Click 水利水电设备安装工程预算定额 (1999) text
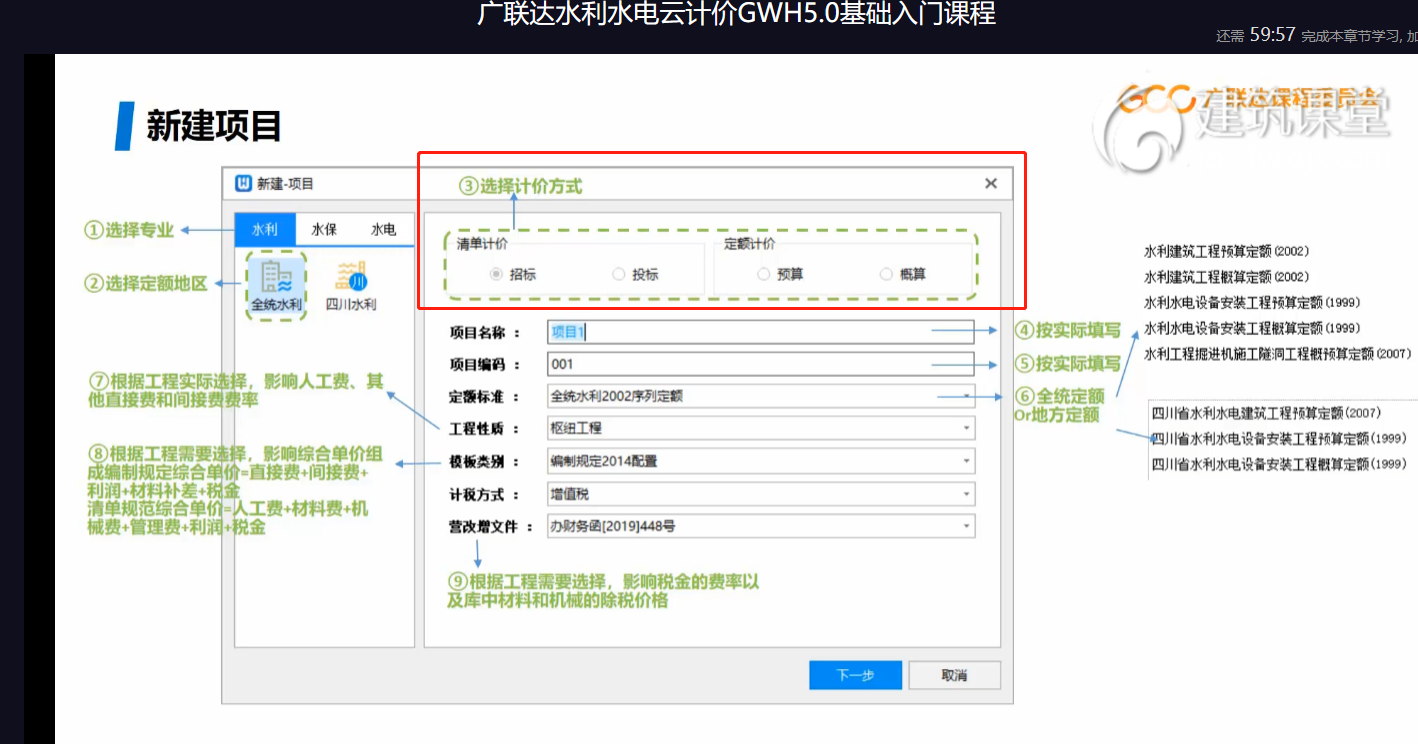The image size is (1418, 744). [1252, 302]
